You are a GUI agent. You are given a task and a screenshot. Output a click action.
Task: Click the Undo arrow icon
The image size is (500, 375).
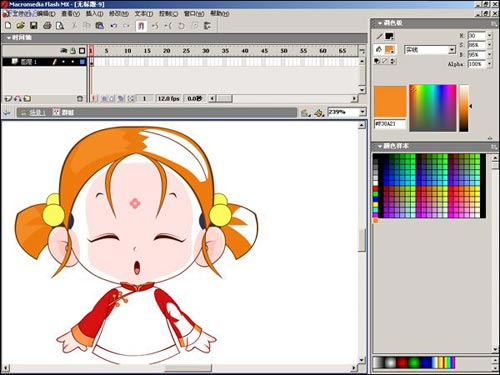(x=114, y=26)
